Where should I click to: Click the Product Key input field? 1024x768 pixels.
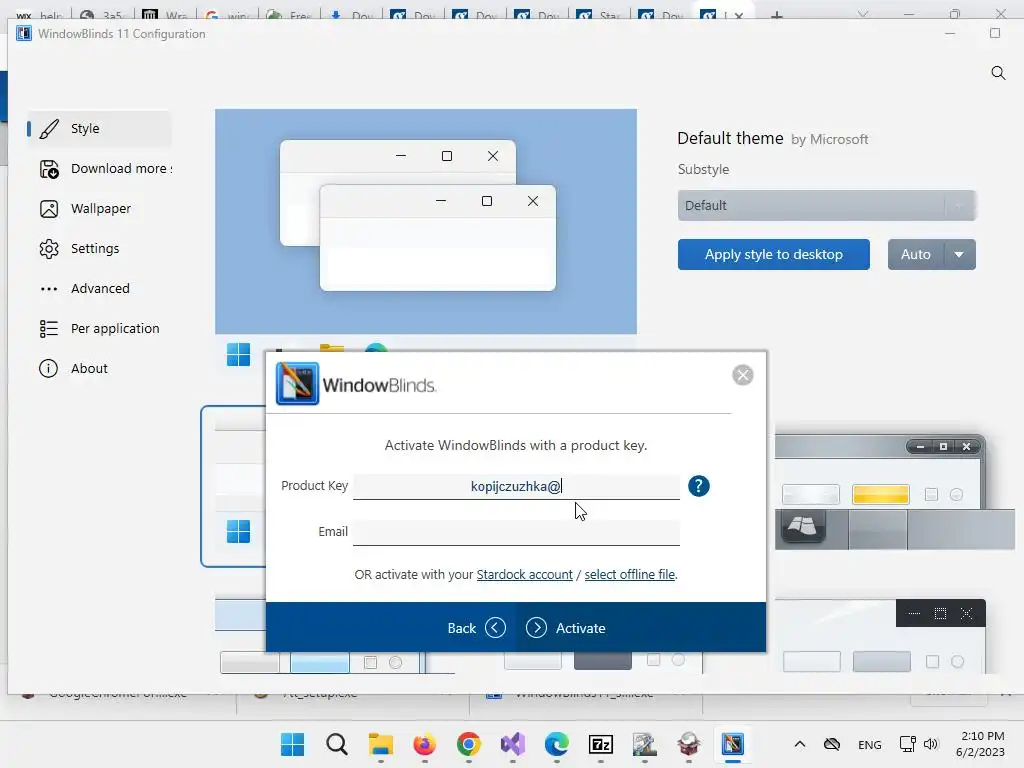tap(516, 487)
